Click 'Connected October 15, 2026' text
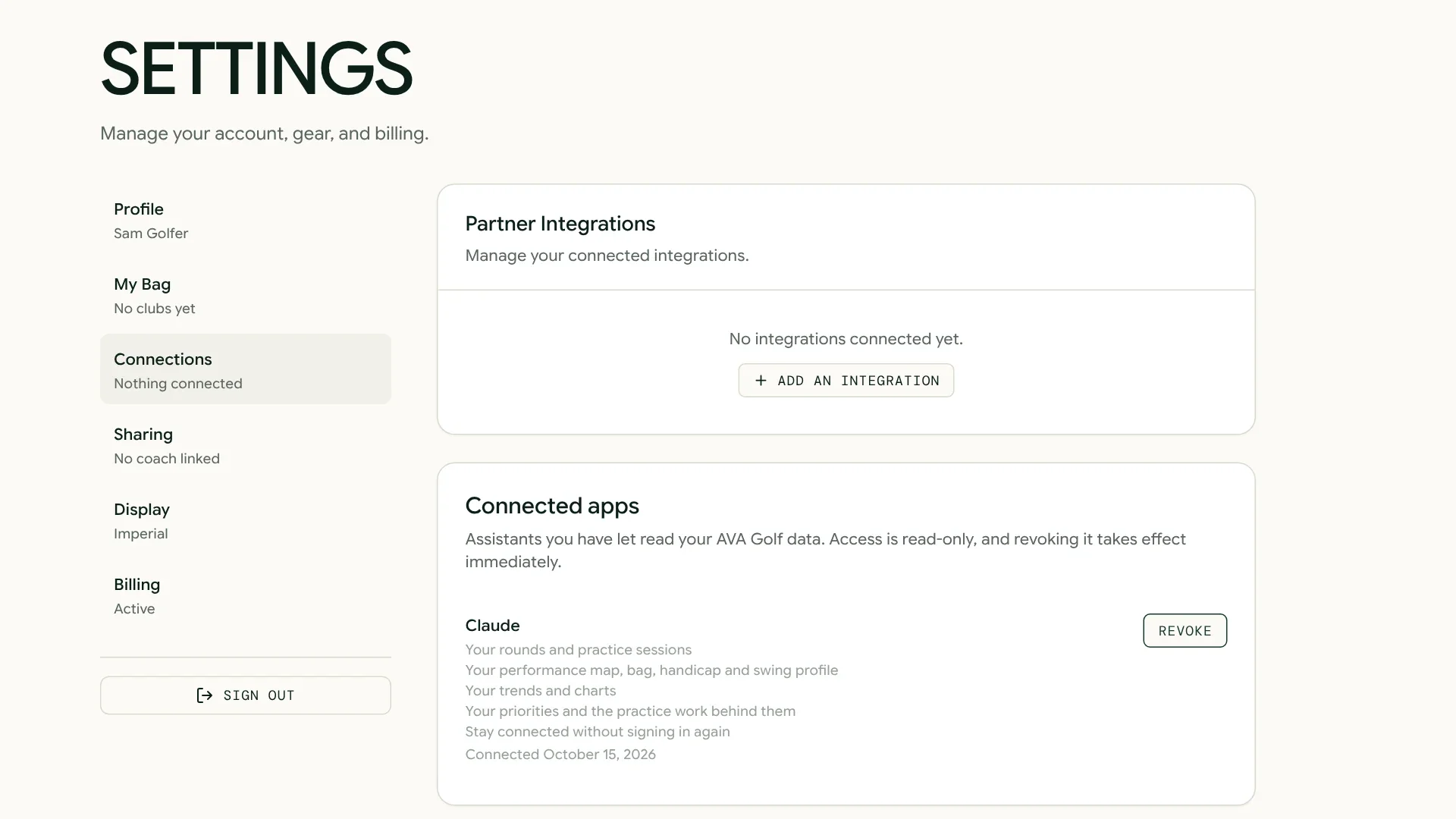1456x819 pixels. click(x=560, y=755)
